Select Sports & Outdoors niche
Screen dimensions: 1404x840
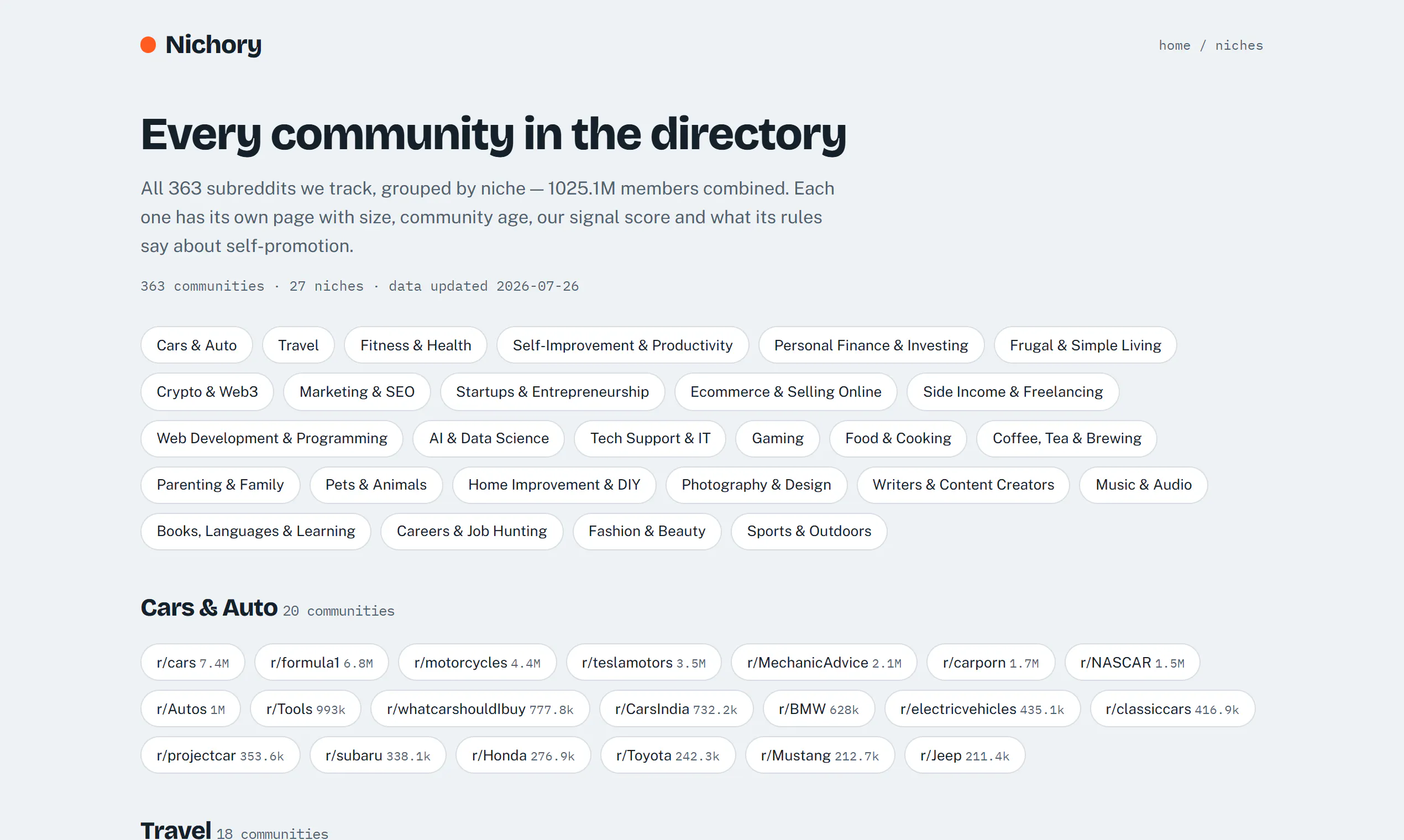pyautogui.click(x=809, y=531)
